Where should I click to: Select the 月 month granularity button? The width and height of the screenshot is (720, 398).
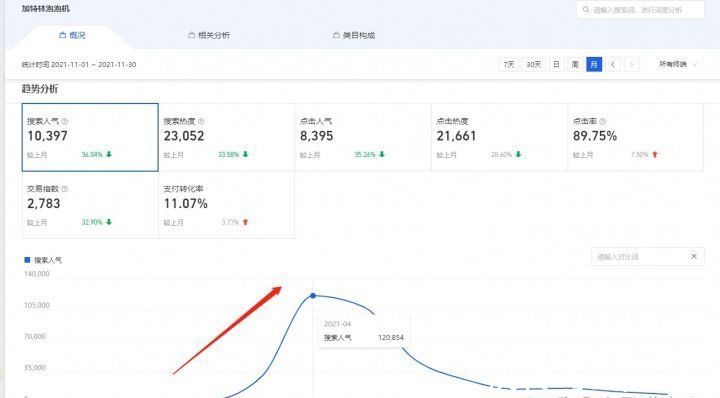click(x=594, y=64)
